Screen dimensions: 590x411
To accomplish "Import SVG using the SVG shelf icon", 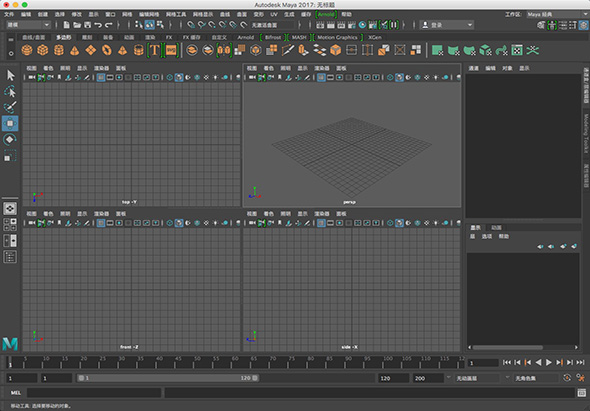I will tap(171, 50).
